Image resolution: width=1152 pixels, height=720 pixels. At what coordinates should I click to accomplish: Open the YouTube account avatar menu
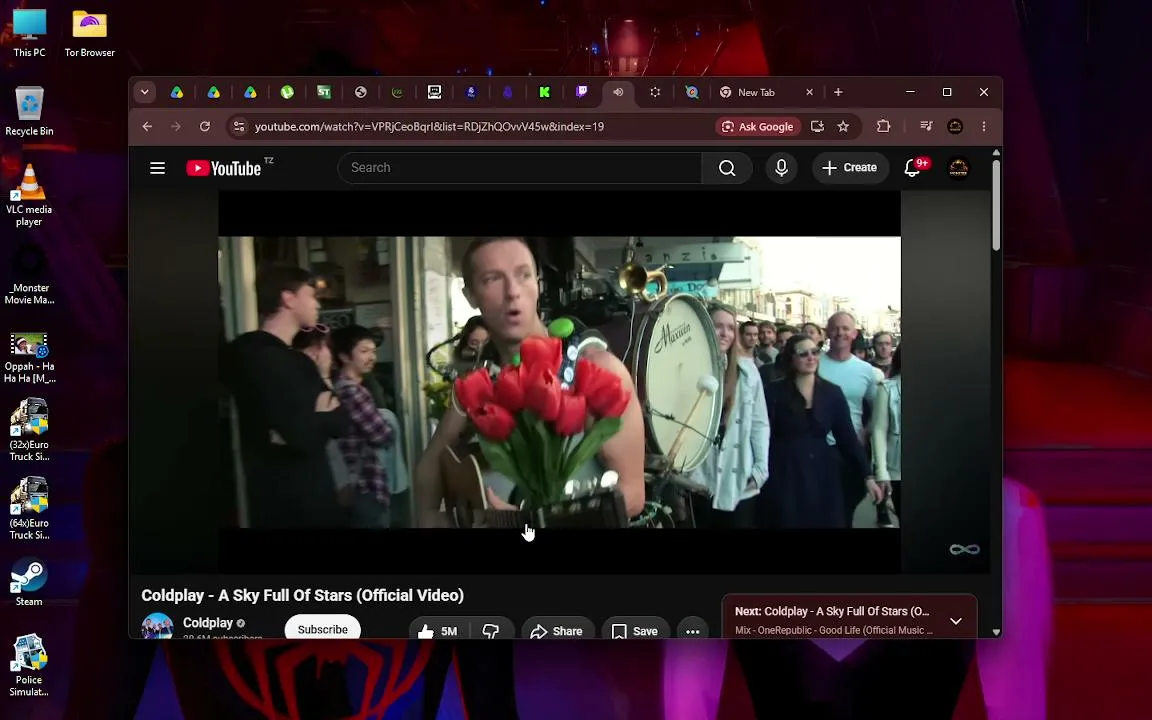tap(958, 168)
